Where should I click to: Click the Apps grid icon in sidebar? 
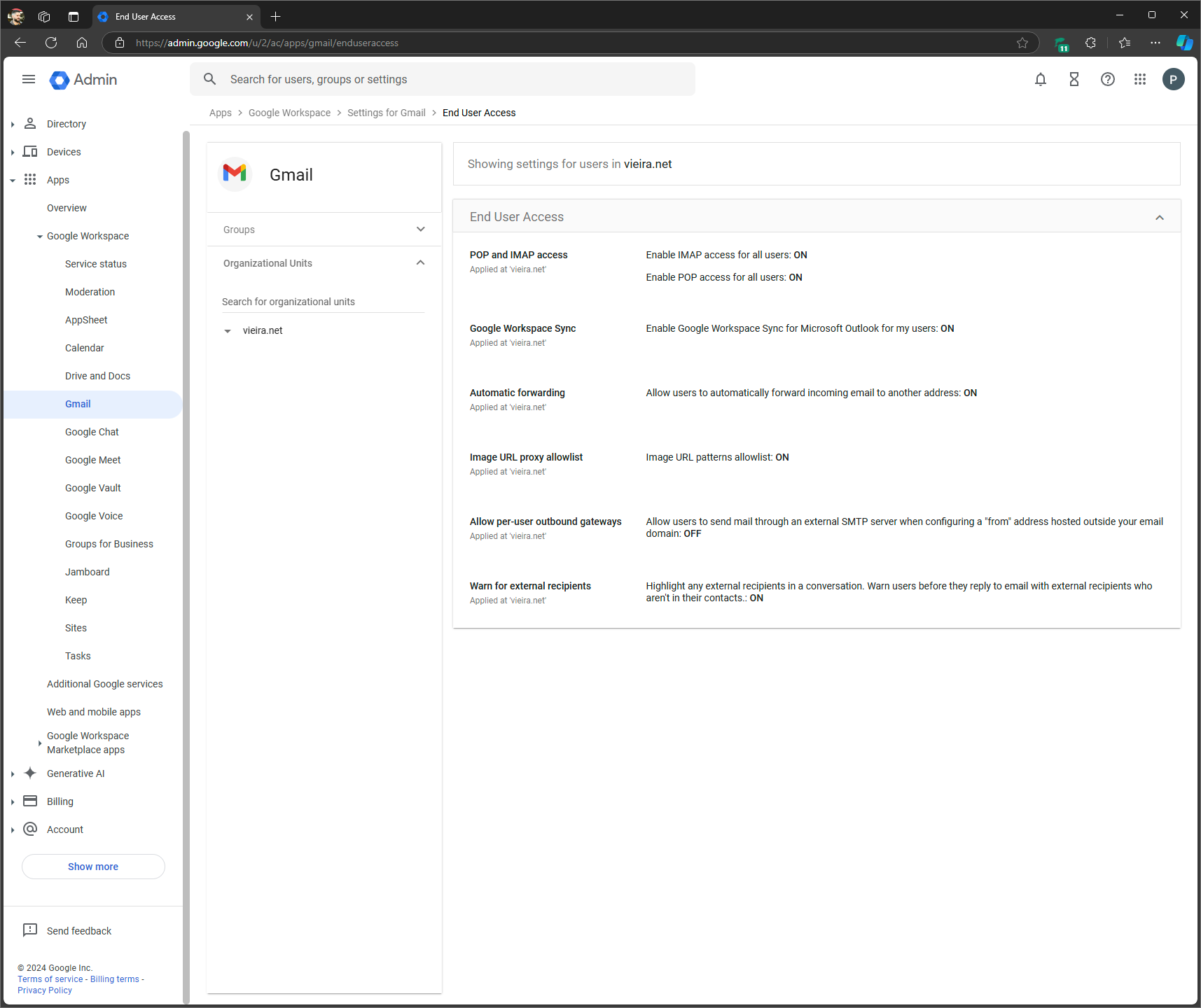click(x=30, y=179)
